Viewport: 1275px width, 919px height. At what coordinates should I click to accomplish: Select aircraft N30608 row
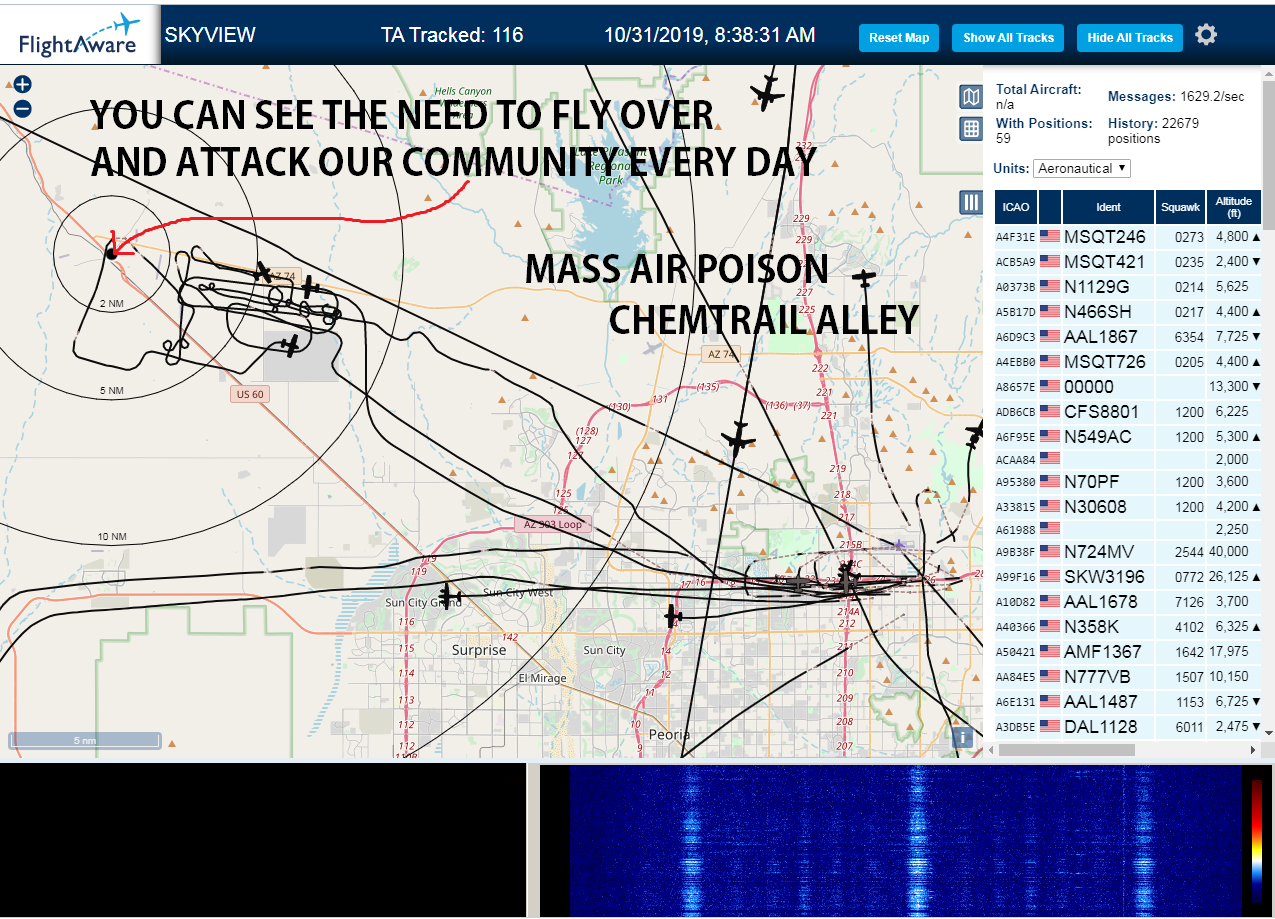pos(1128,507)
